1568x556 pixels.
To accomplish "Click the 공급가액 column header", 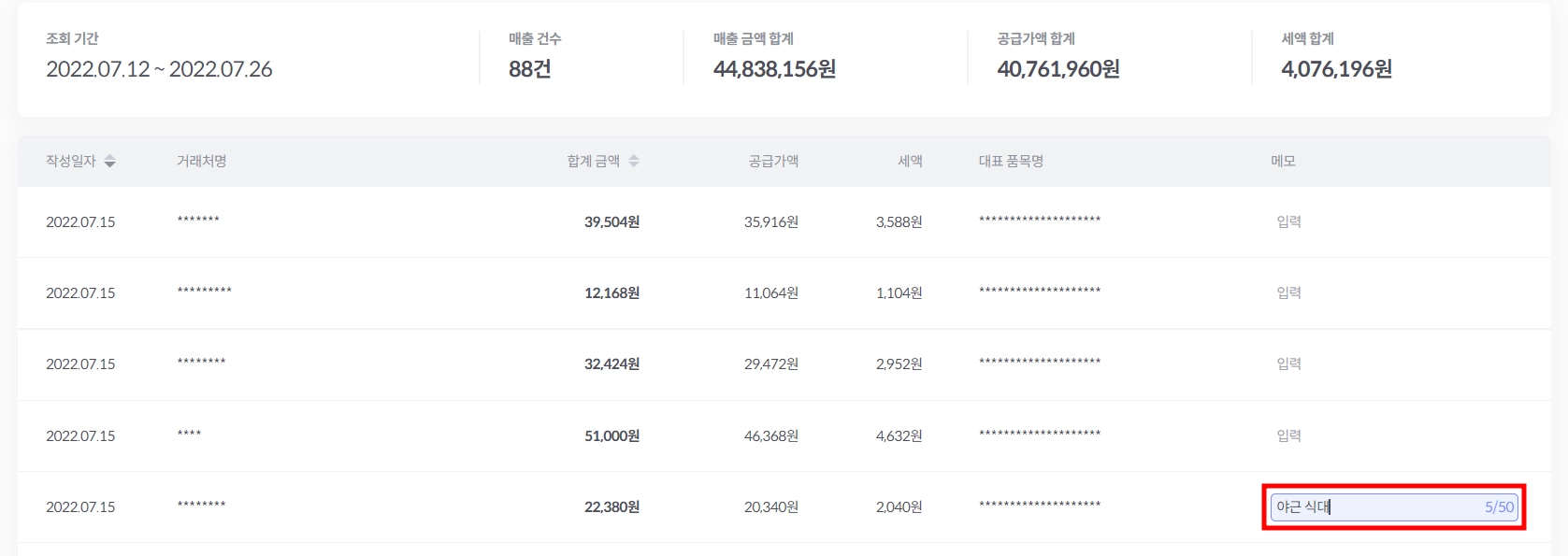I will (x=773, y=162).
